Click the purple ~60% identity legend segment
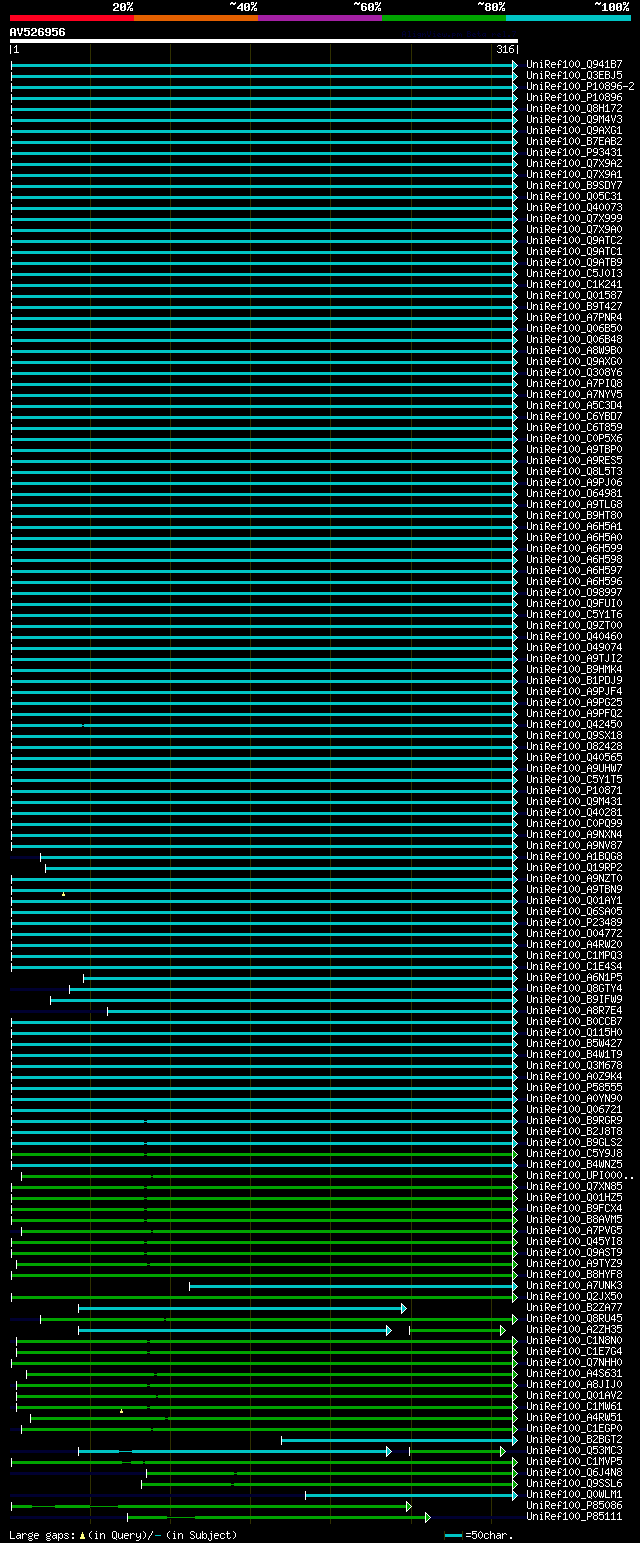The height and width of the screenshot is (1543, 640). tap(319, 18)
